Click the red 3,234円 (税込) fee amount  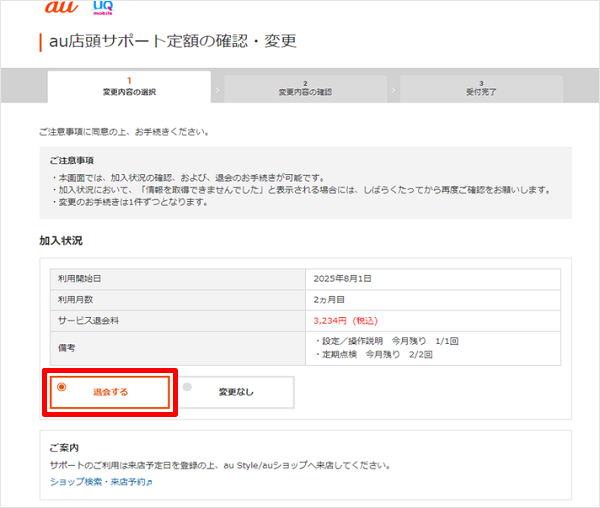point(346,319)
